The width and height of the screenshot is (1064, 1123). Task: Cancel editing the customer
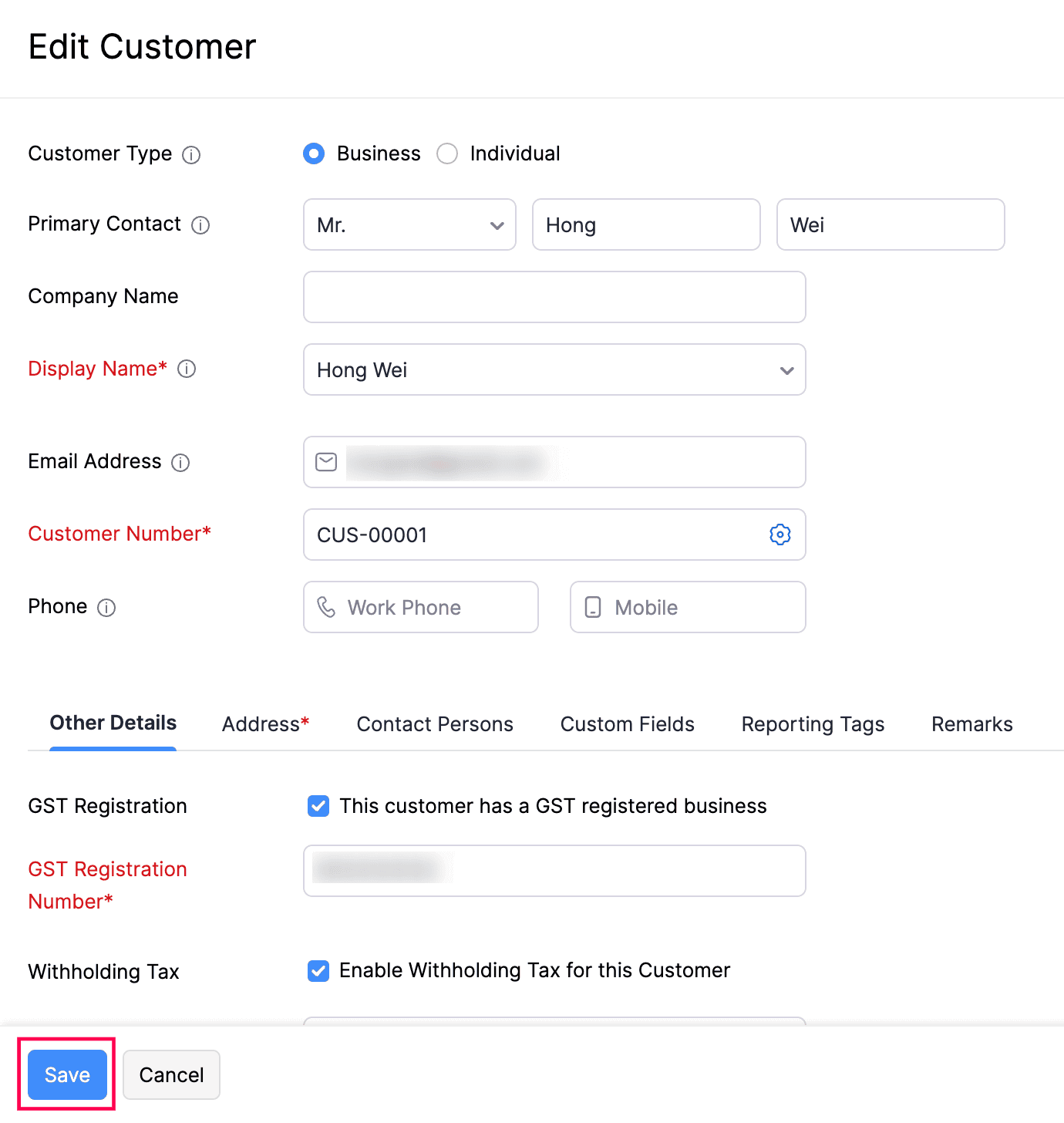tap(171, 1074)
